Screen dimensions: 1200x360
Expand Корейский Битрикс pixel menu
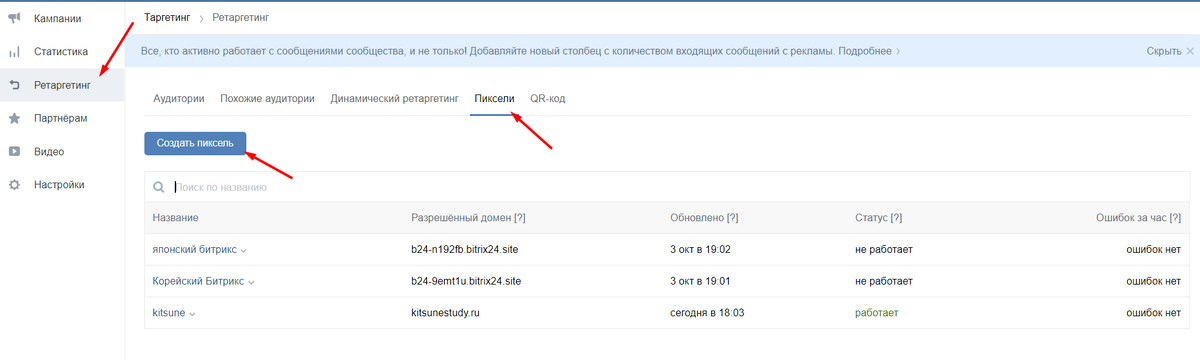[251, 282]
